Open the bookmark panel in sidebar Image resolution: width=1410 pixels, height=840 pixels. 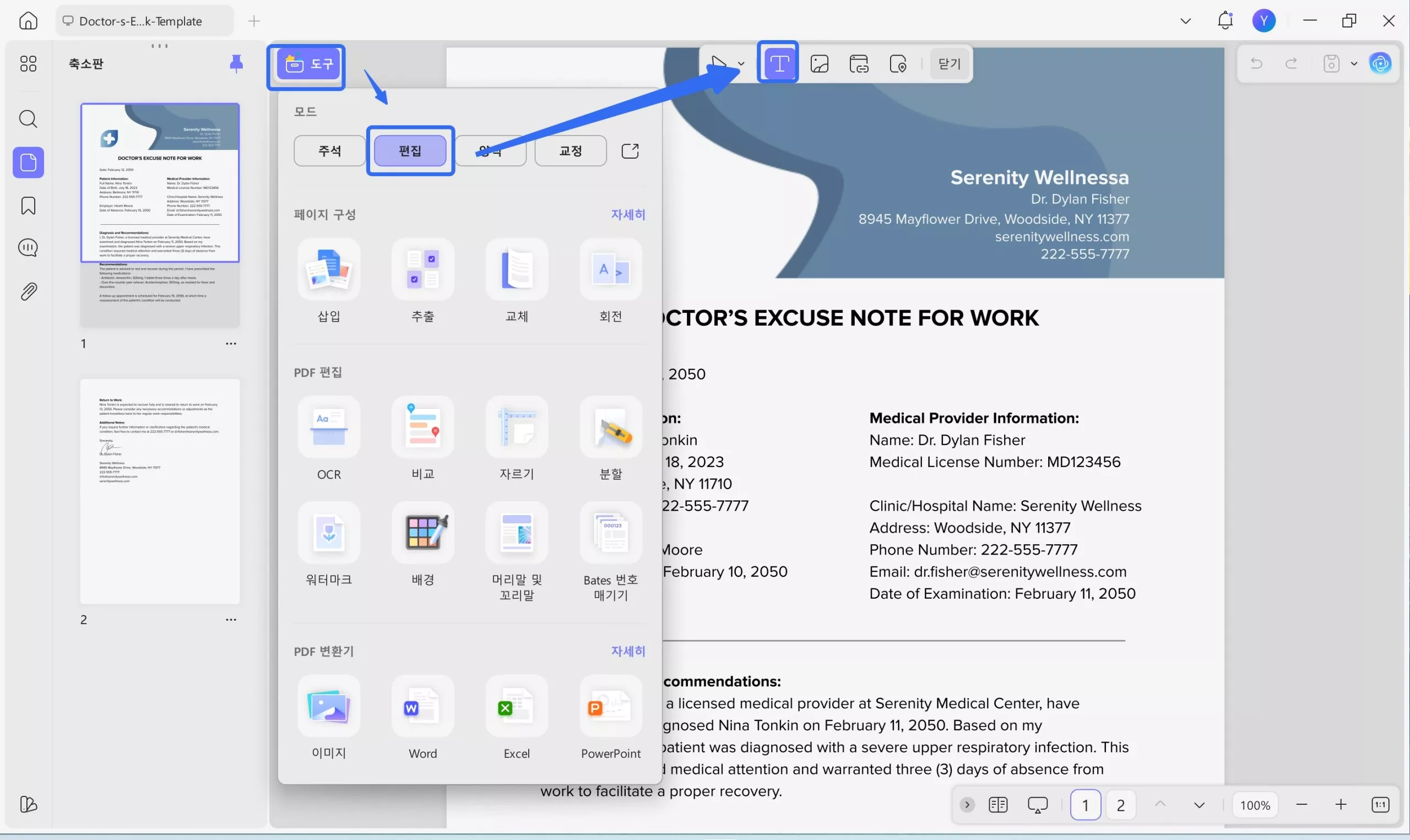(28, 205)
